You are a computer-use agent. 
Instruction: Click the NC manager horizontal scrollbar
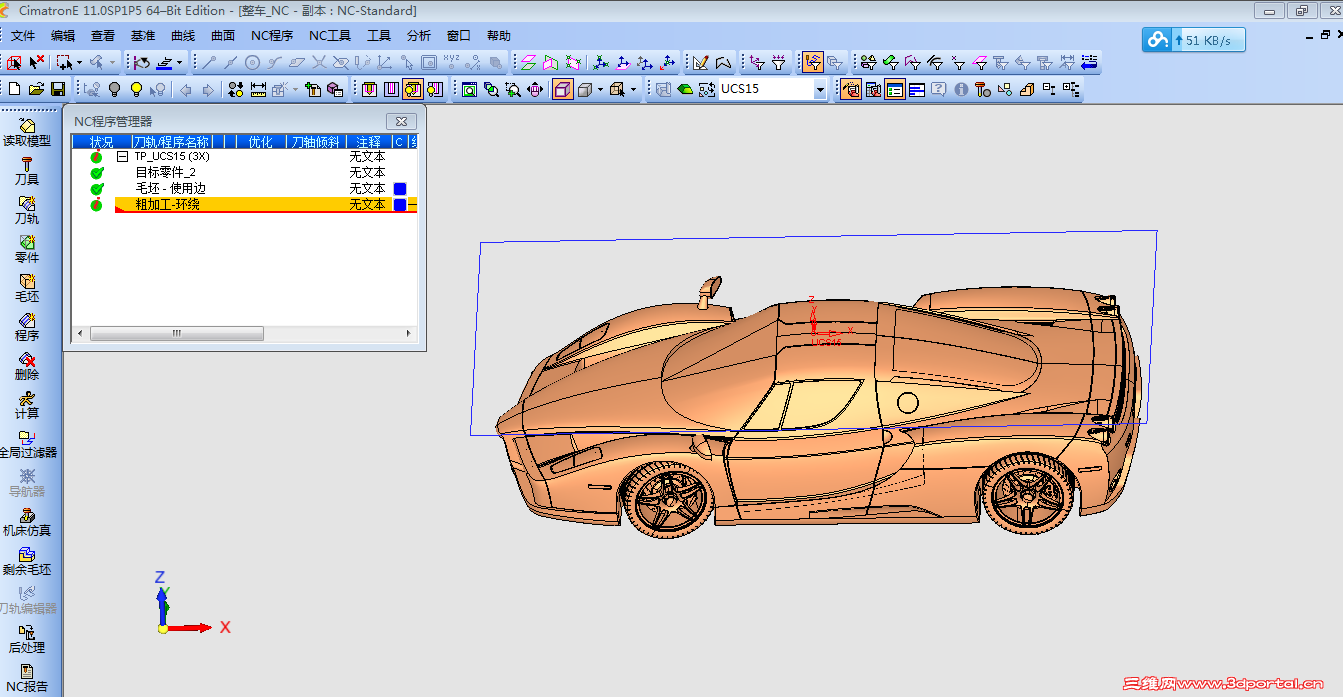[177, 334]
